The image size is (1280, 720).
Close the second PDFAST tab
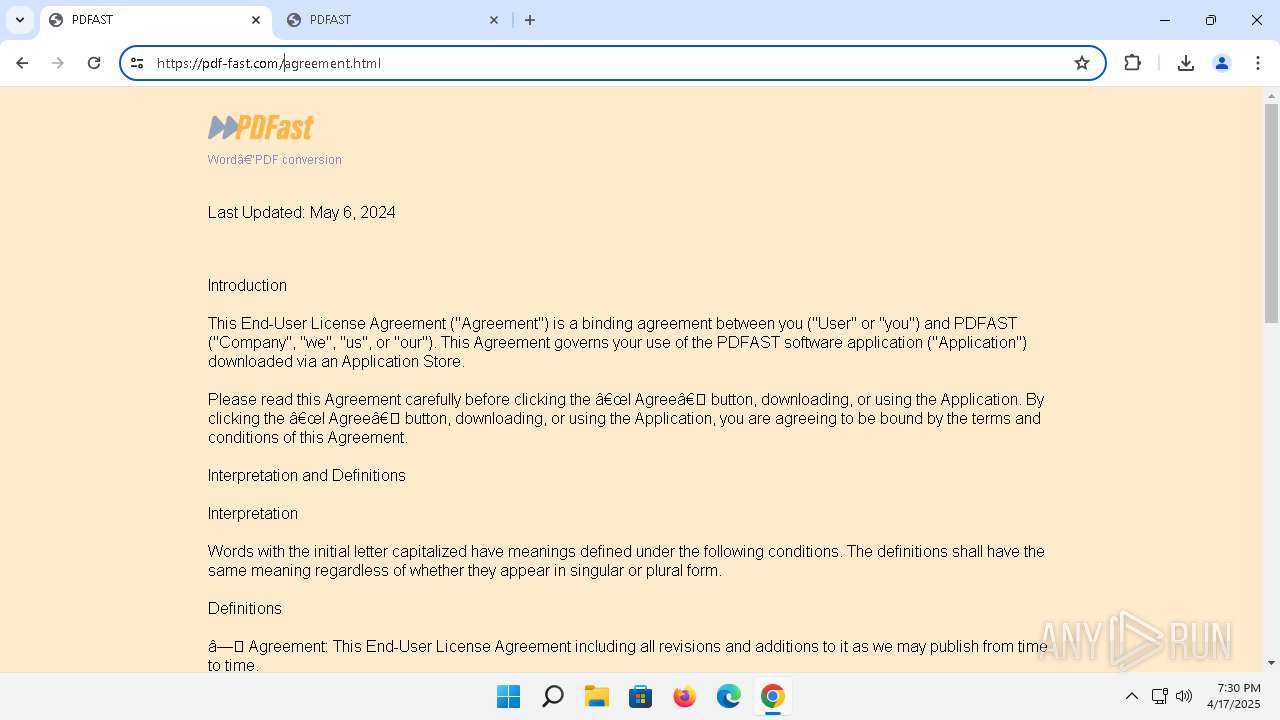tap(494, 20)
